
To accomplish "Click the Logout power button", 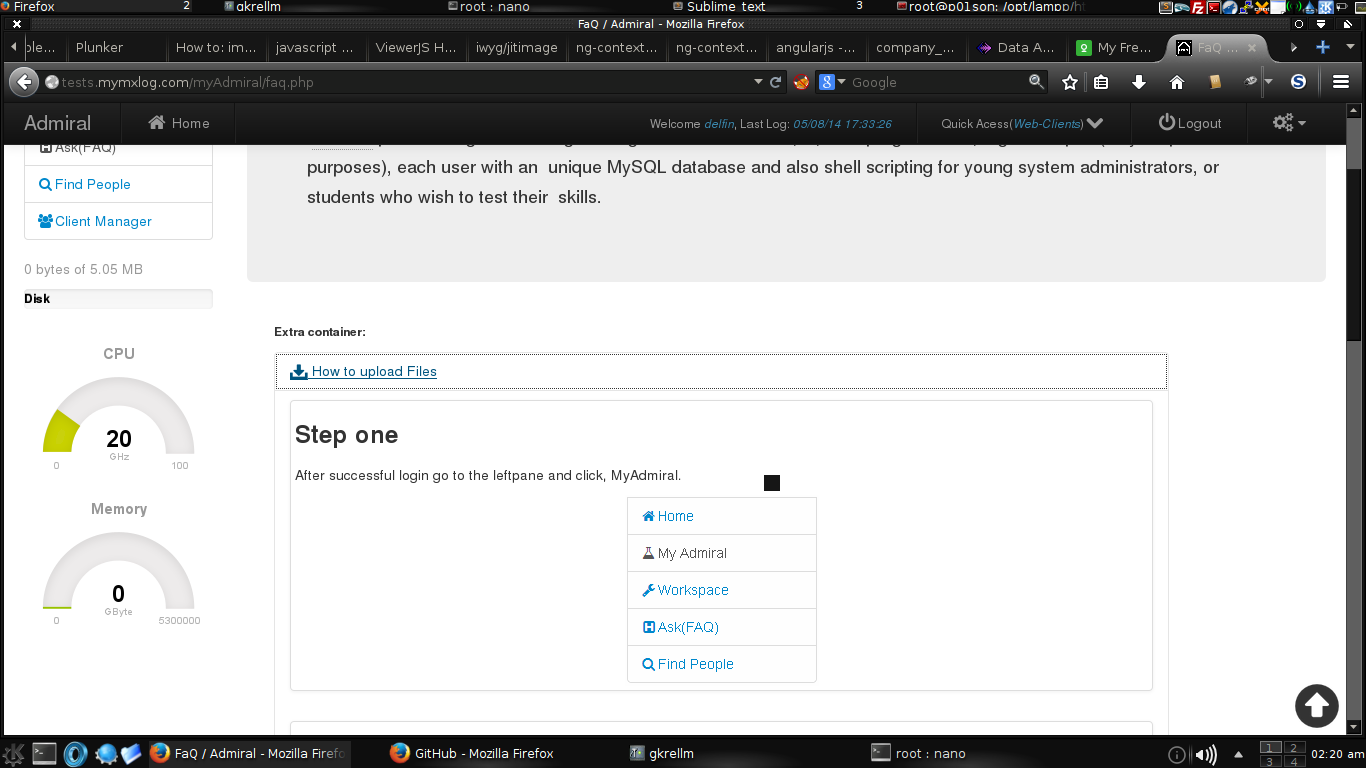I will [1190, 123].
